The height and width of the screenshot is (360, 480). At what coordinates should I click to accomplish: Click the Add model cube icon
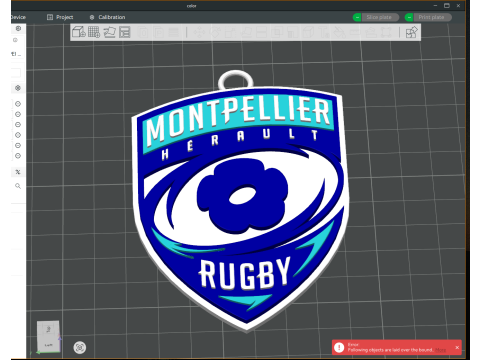(79, 32)
